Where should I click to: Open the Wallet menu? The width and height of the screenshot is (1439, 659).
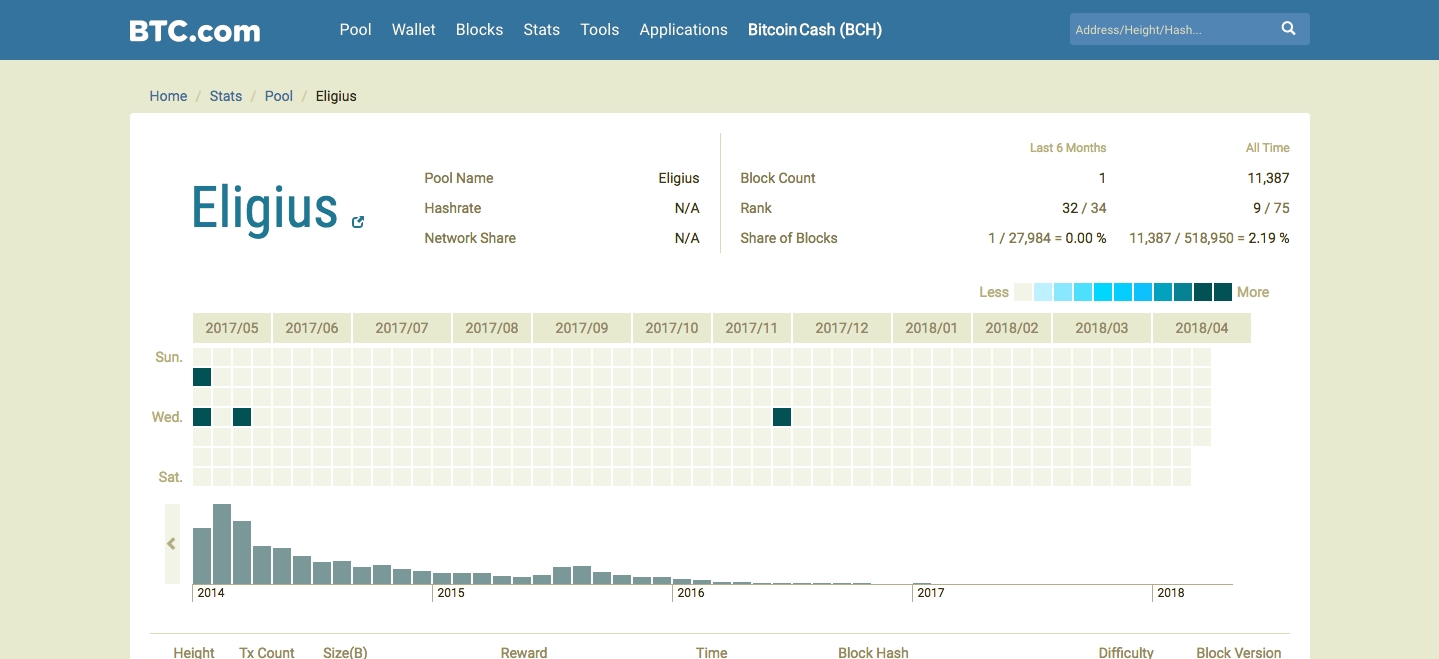(x=413, y=30)
